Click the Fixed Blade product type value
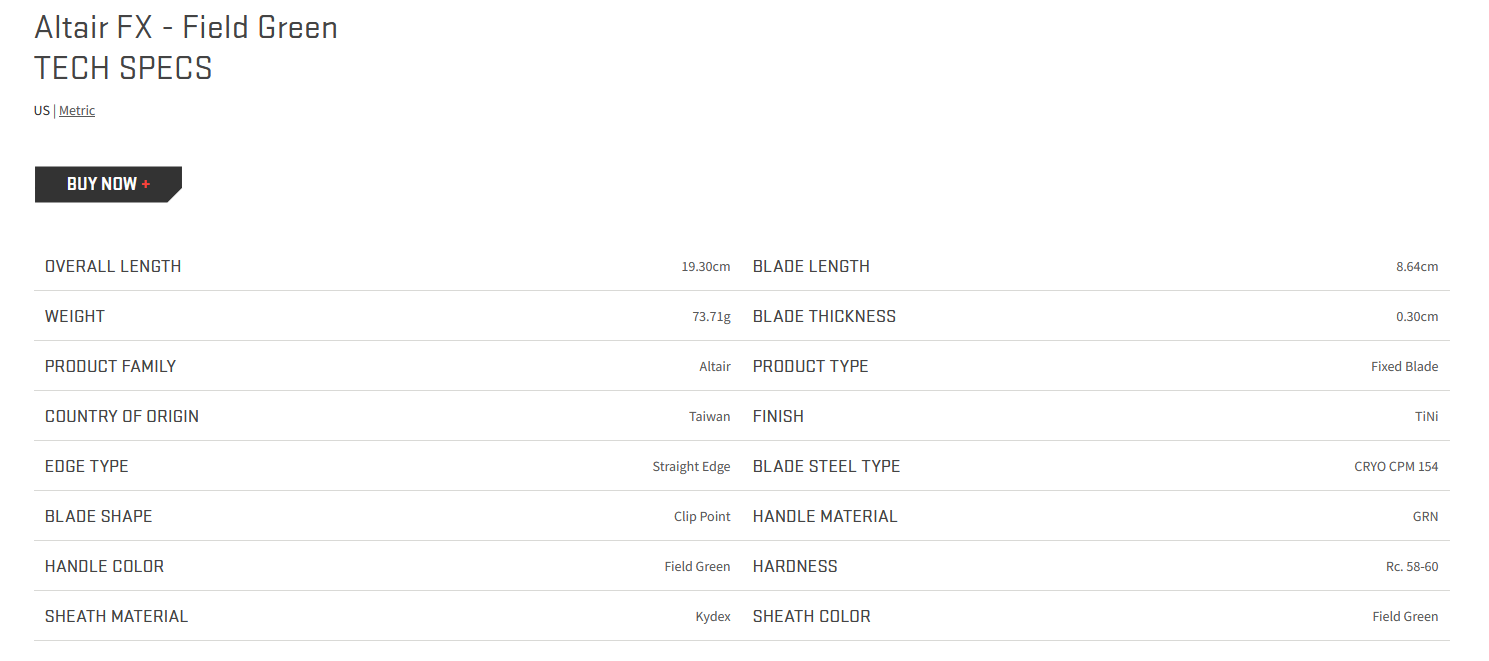1489x661 pixels. tap(1404, 367)
